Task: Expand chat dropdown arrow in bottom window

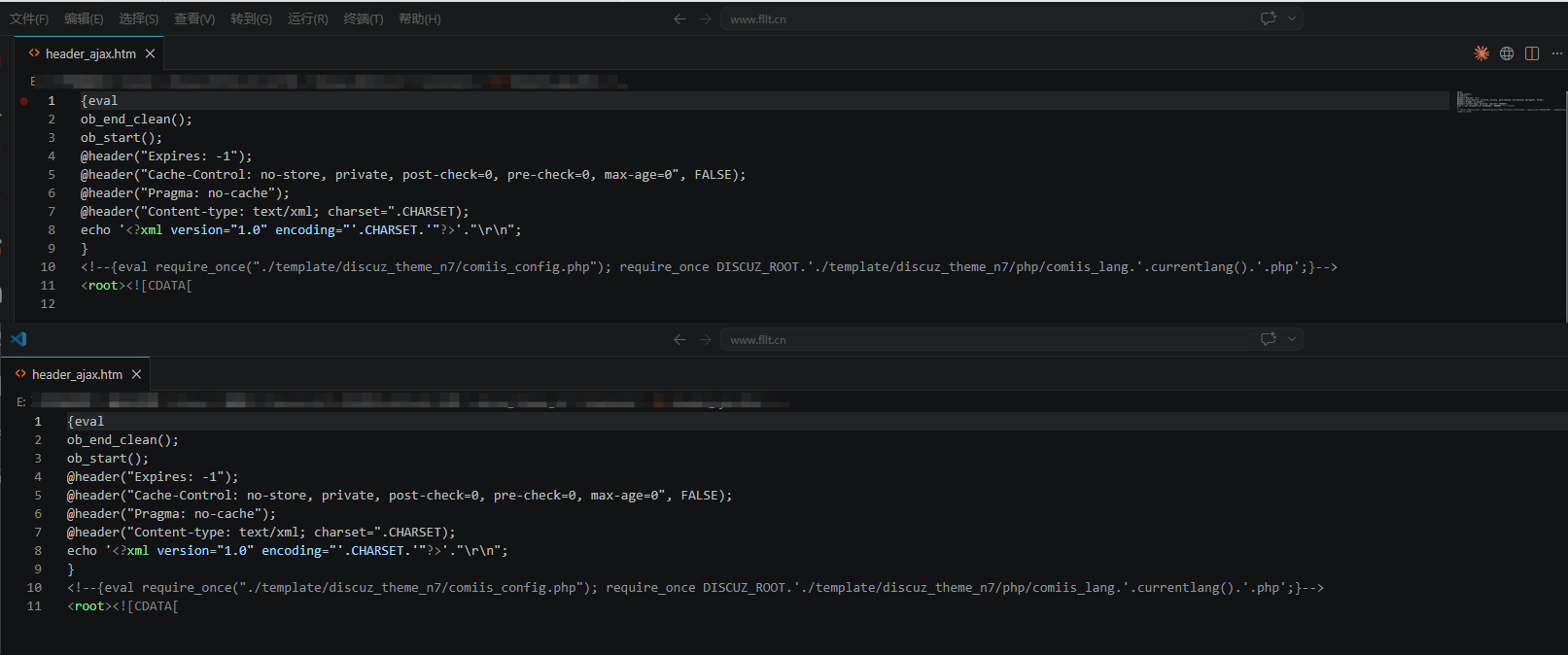Action: coord(1292,339)
